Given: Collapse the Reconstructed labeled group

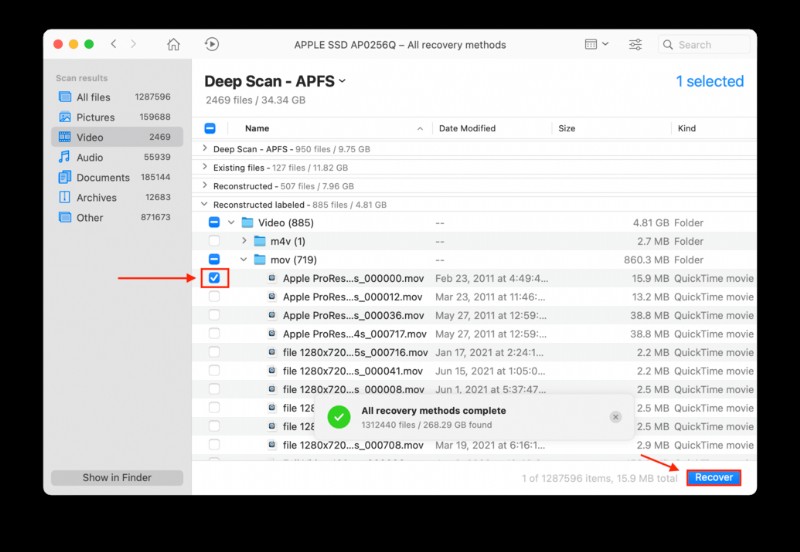Looking at the screenshot, I should [205, 204].
